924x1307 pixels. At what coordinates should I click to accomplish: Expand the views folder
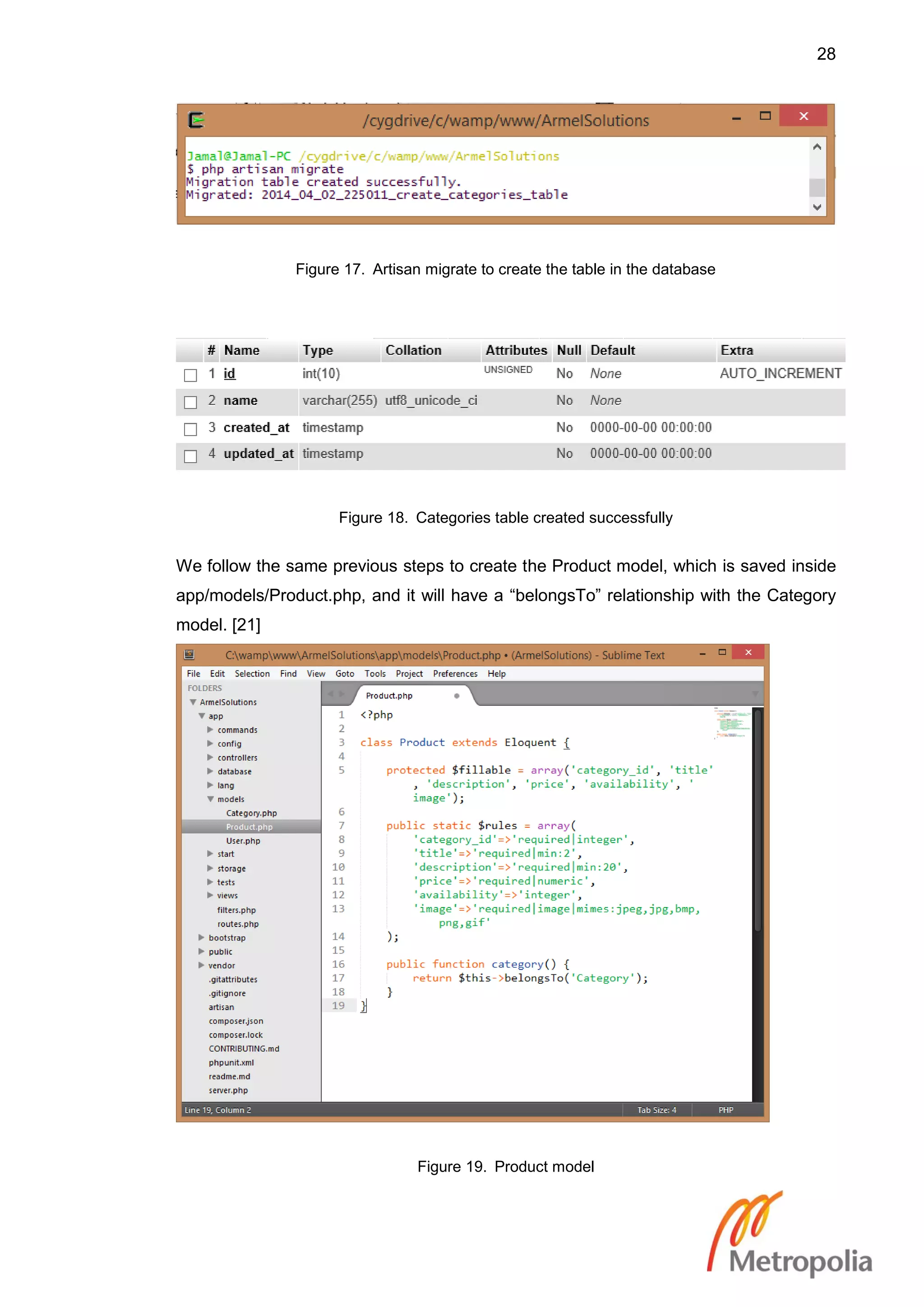point(210,895)
